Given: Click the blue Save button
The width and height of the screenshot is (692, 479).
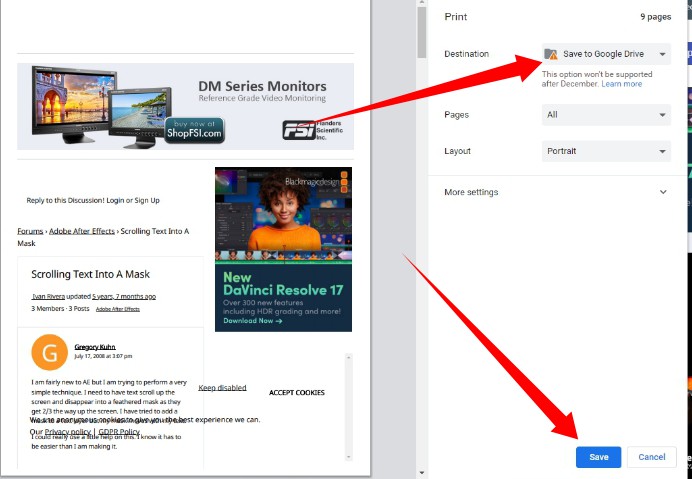Looking at the screenshot, I should click(598, 457).
